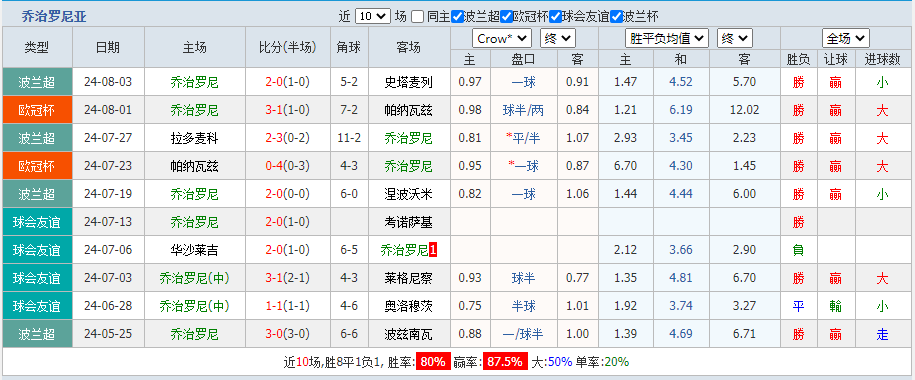Click the 87.5% cover rate badge
This screenshot has height=380, width=915.
pyautogui.click(x=504, y=362)
